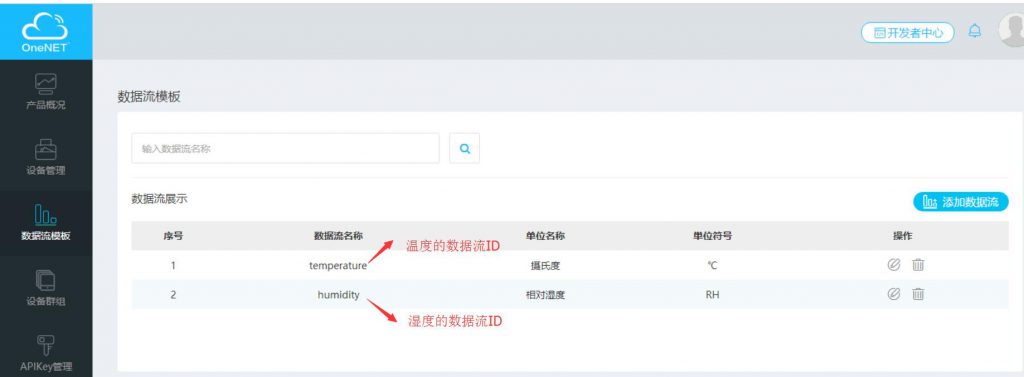The image size is (1024, 377).
Task: Click the 单位符号 column header
Action: pyautogui.click(x=712, y=236)
